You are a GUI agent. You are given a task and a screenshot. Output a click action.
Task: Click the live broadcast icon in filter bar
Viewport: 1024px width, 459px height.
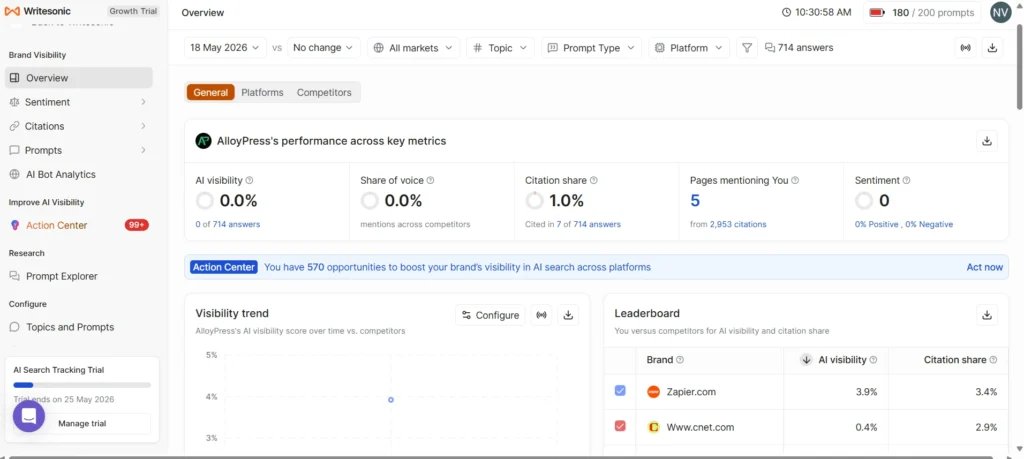point(966,48)
